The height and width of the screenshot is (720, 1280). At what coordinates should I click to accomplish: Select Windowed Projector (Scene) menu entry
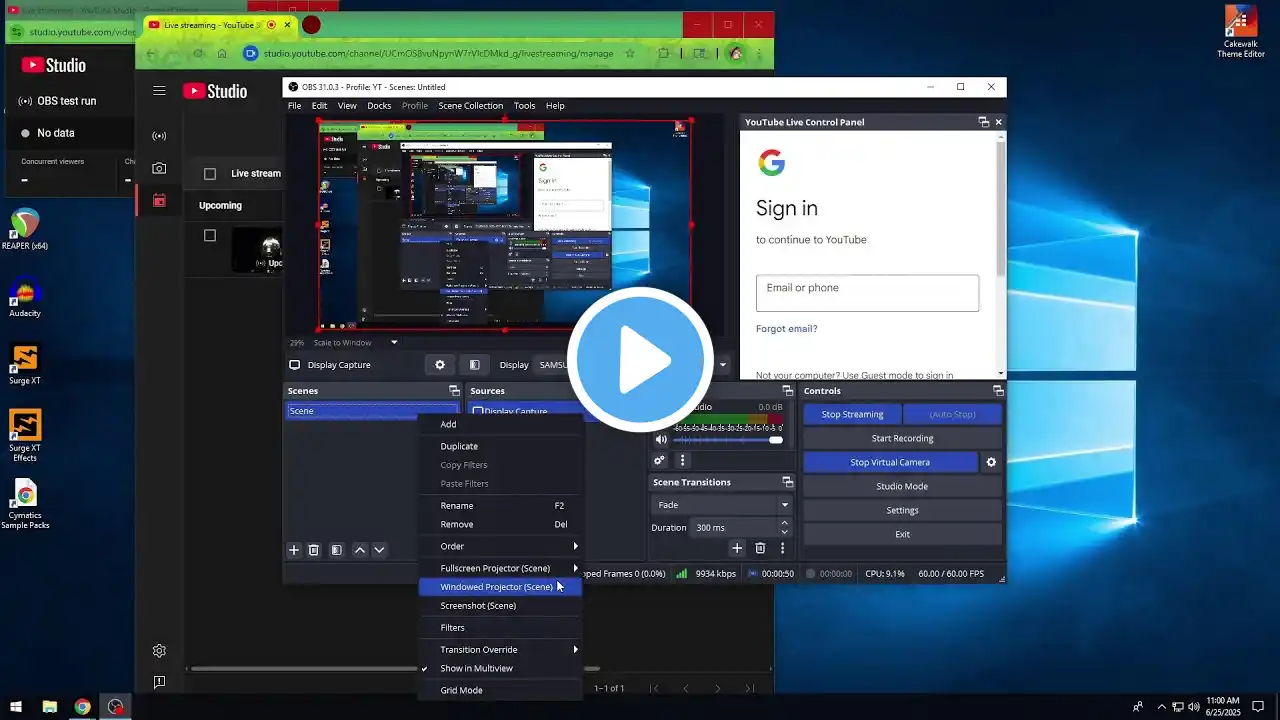tap(500, 587)
